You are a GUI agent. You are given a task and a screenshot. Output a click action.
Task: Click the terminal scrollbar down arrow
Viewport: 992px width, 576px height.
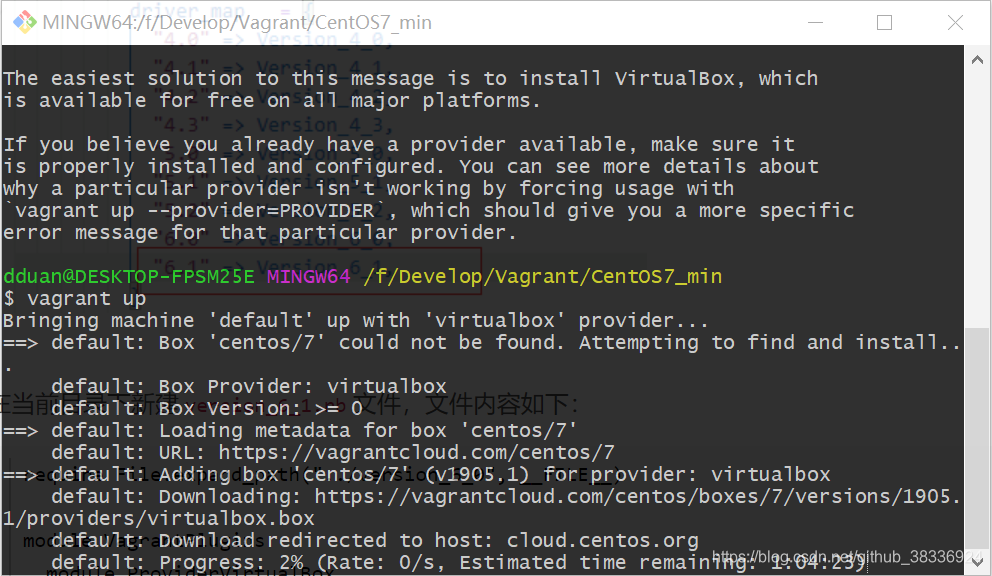coord(977,561)
